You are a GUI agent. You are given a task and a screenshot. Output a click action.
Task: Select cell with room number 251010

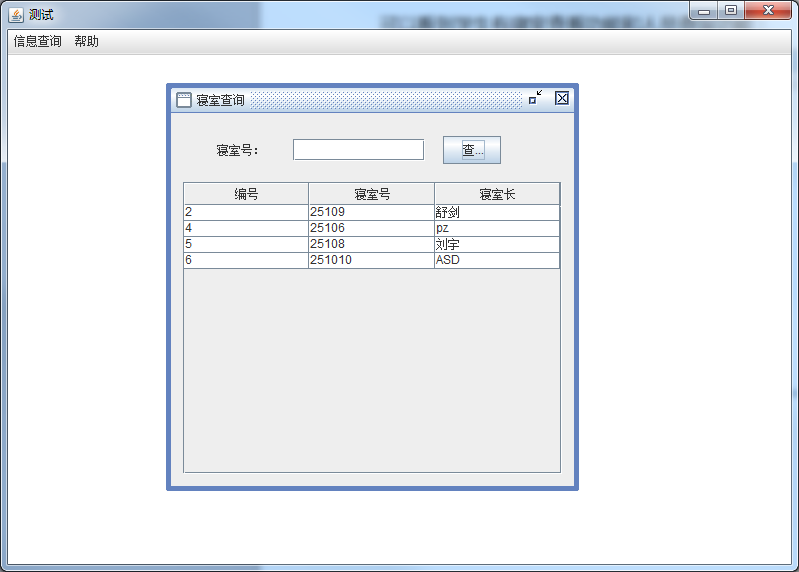click(371, 260)
